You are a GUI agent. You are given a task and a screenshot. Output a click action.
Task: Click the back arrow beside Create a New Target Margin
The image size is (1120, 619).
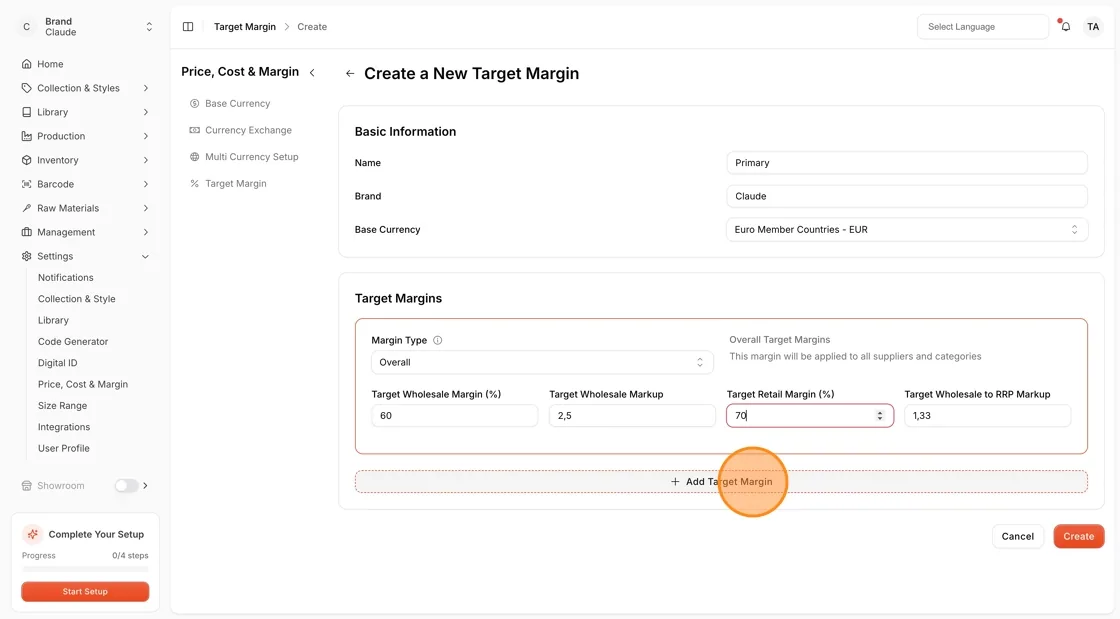click(x=350, y=74)
